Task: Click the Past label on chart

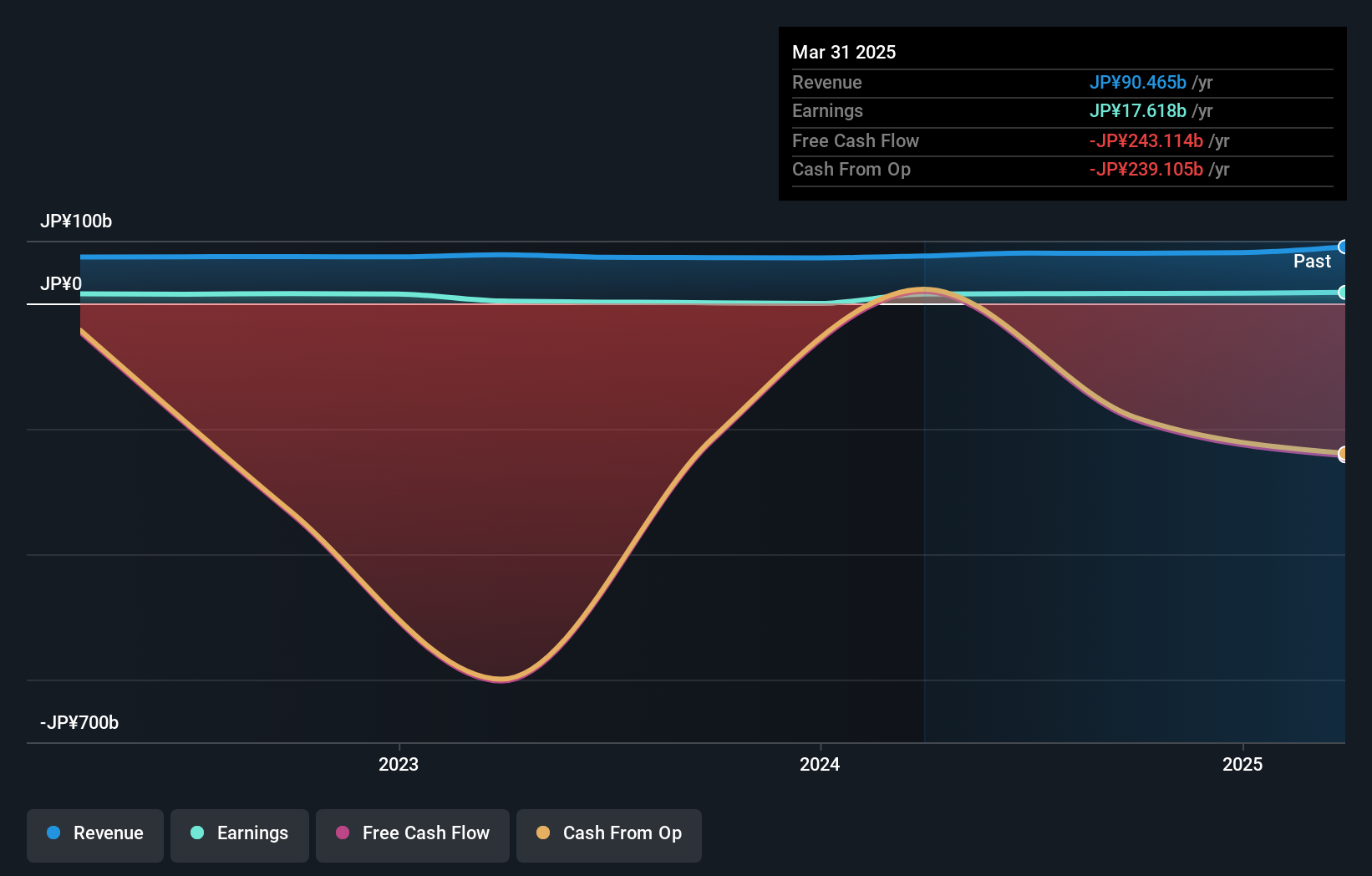Action: tap(1312, 261)
